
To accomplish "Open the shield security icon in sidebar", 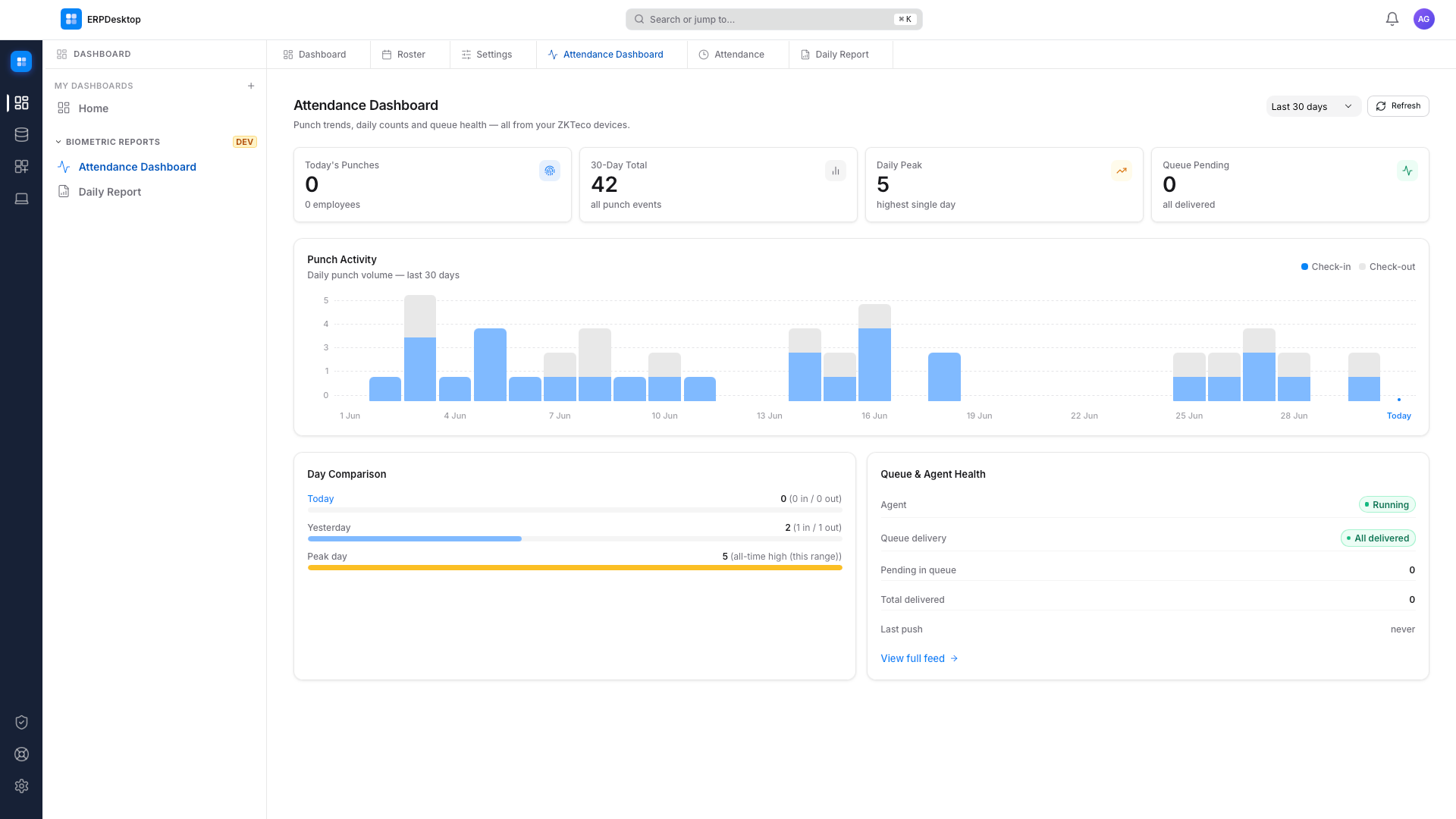I will (21, 722).
